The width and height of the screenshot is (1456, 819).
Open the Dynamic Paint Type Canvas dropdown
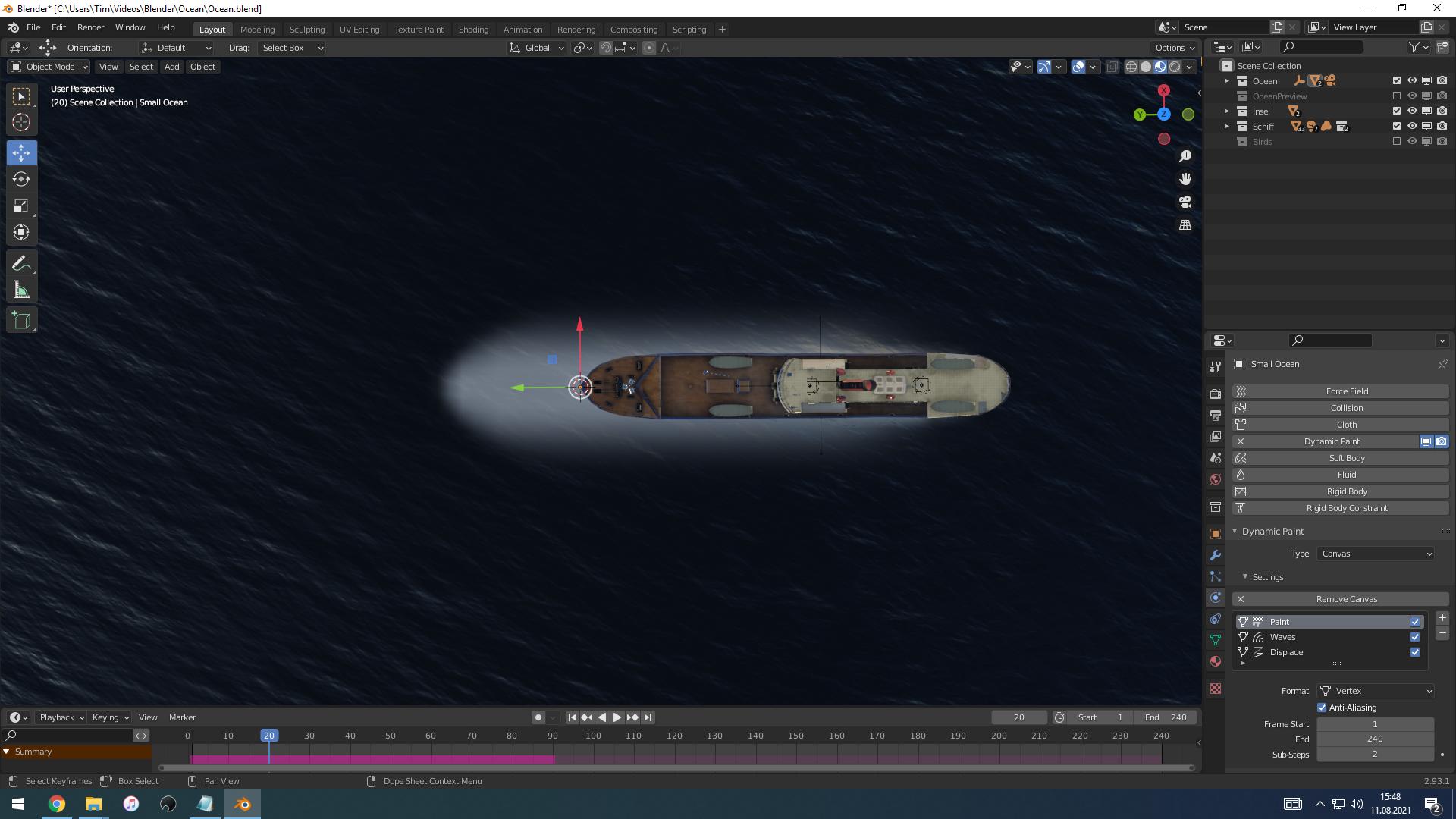1376,554
